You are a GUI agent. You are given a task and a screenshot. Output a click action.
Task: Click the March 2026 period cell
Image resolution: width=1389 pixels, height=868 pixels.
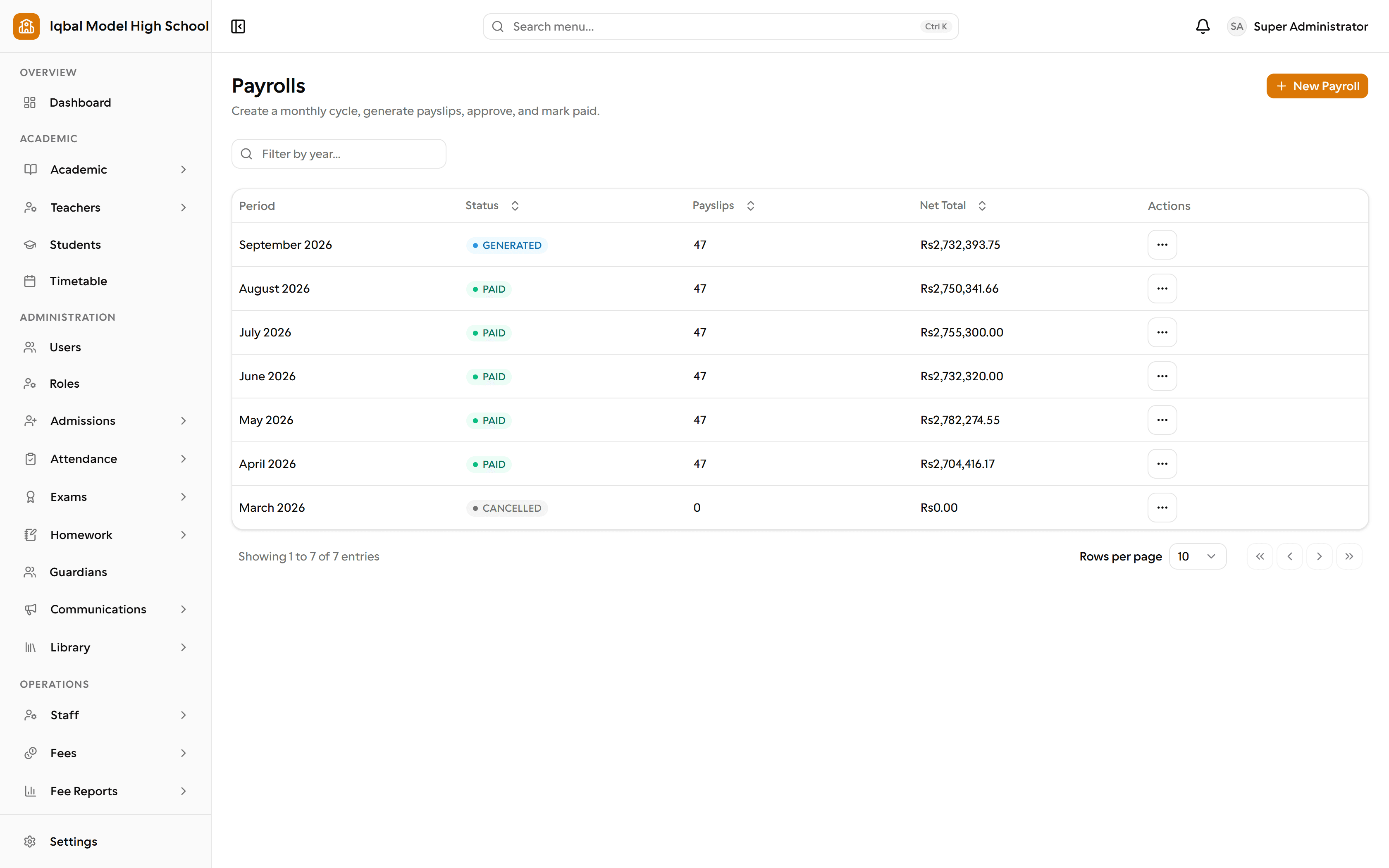coord(272,508)
